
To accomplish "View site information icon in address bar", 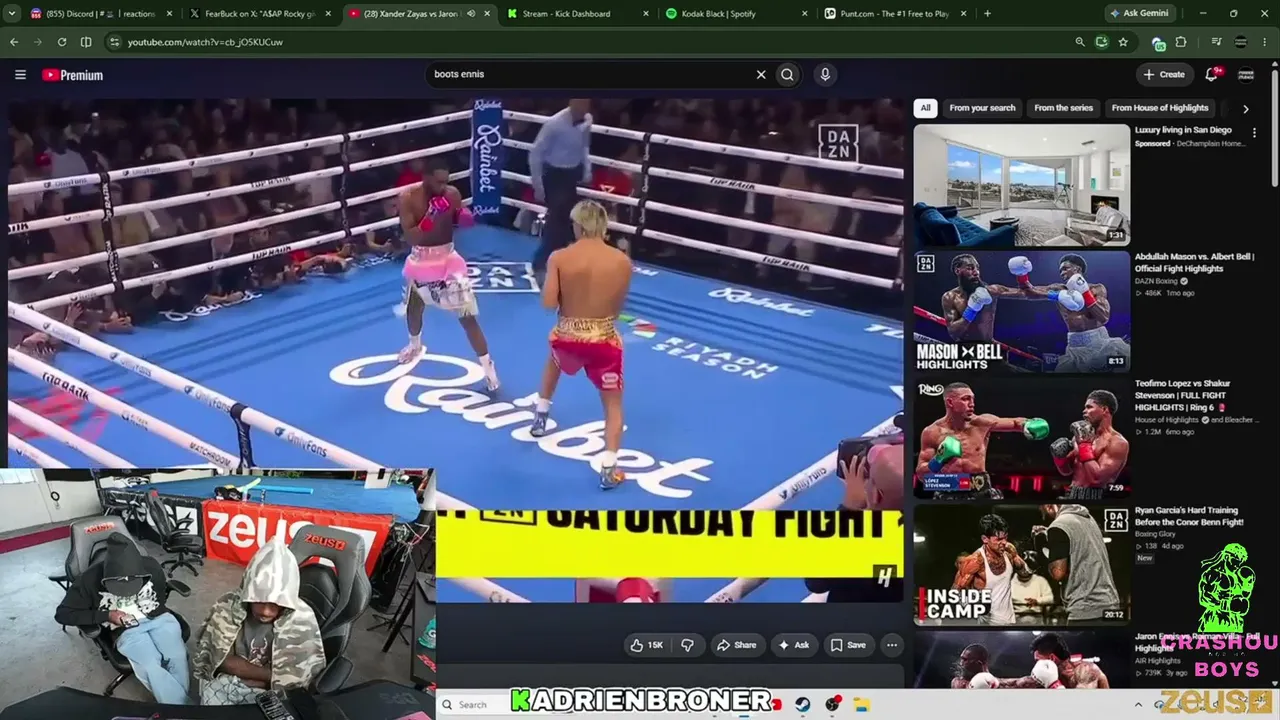I will tap(114, 42).
